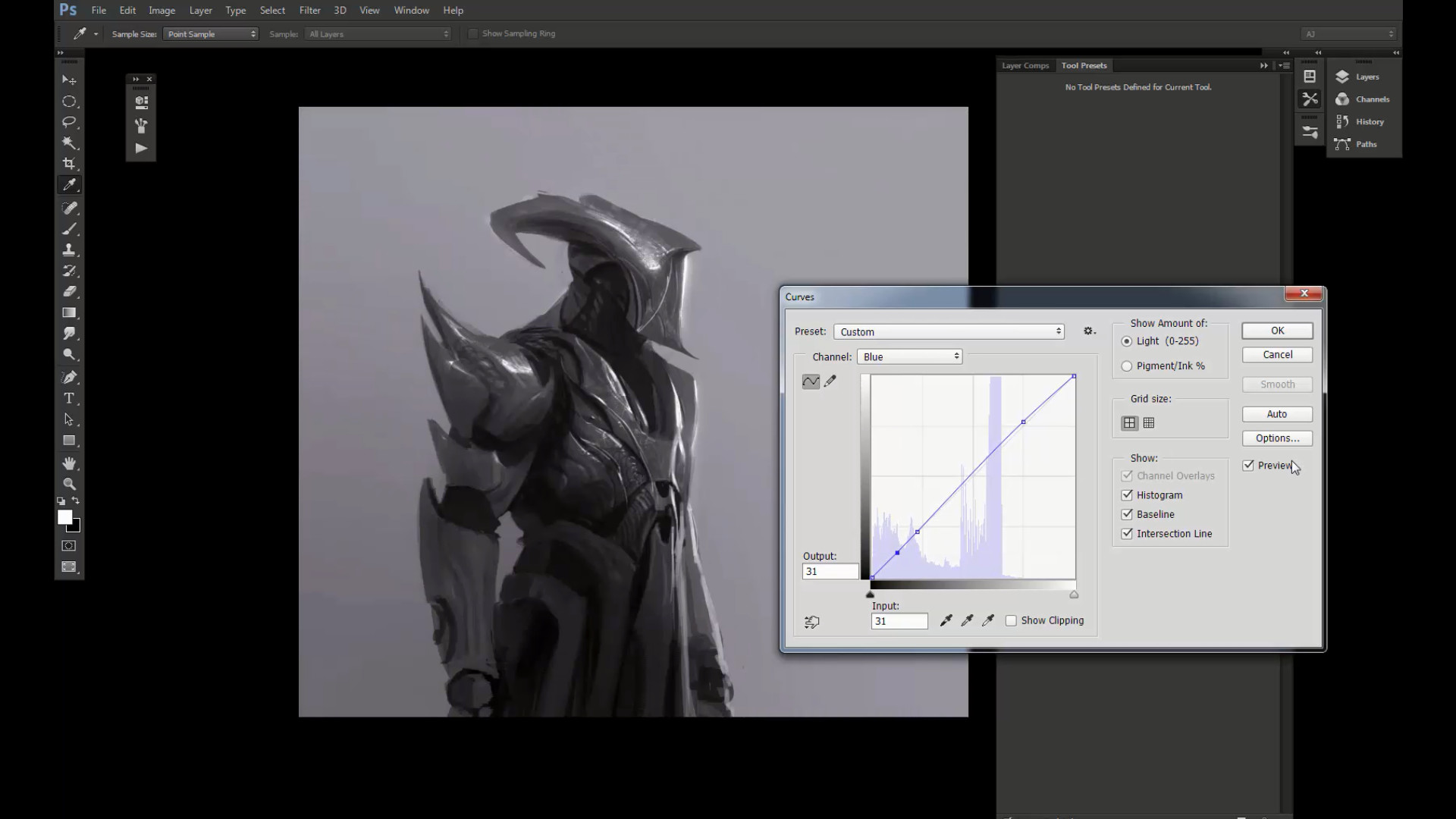This screenshot has height=819, width=1456.
Task: Choose the pencil draw-curve tool
Action: pos(830,381)
